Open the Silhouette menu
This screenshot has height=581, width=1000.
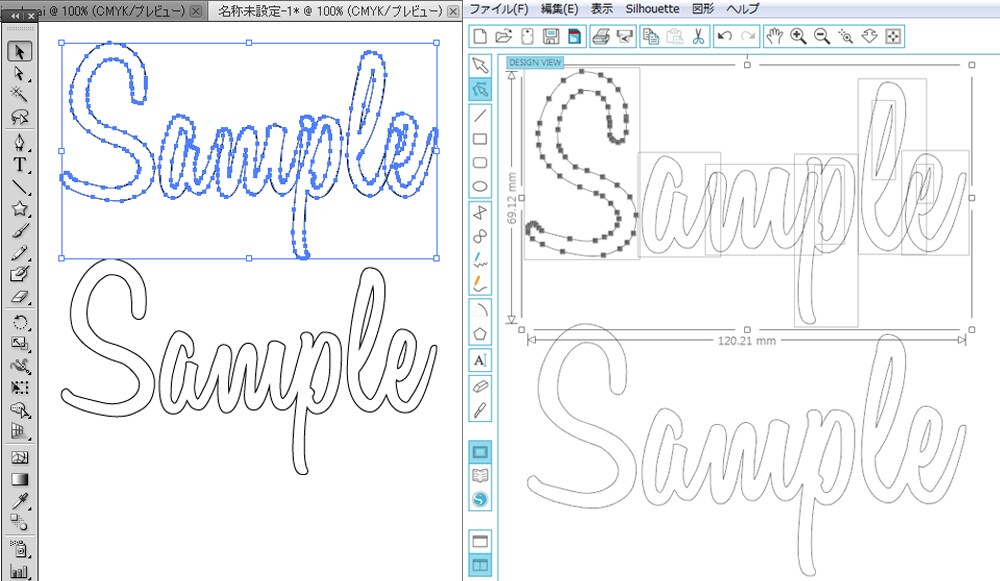pos(652,9)
